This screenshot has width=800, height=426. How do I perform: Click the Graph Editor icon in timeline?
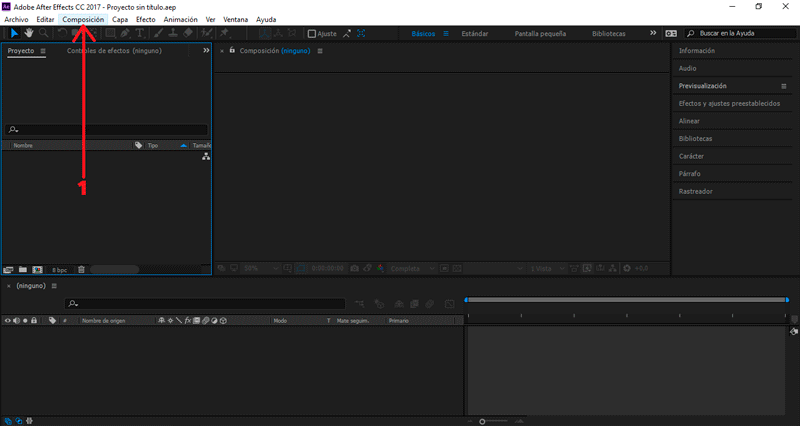pyautogui.click(x=449, y=304)
